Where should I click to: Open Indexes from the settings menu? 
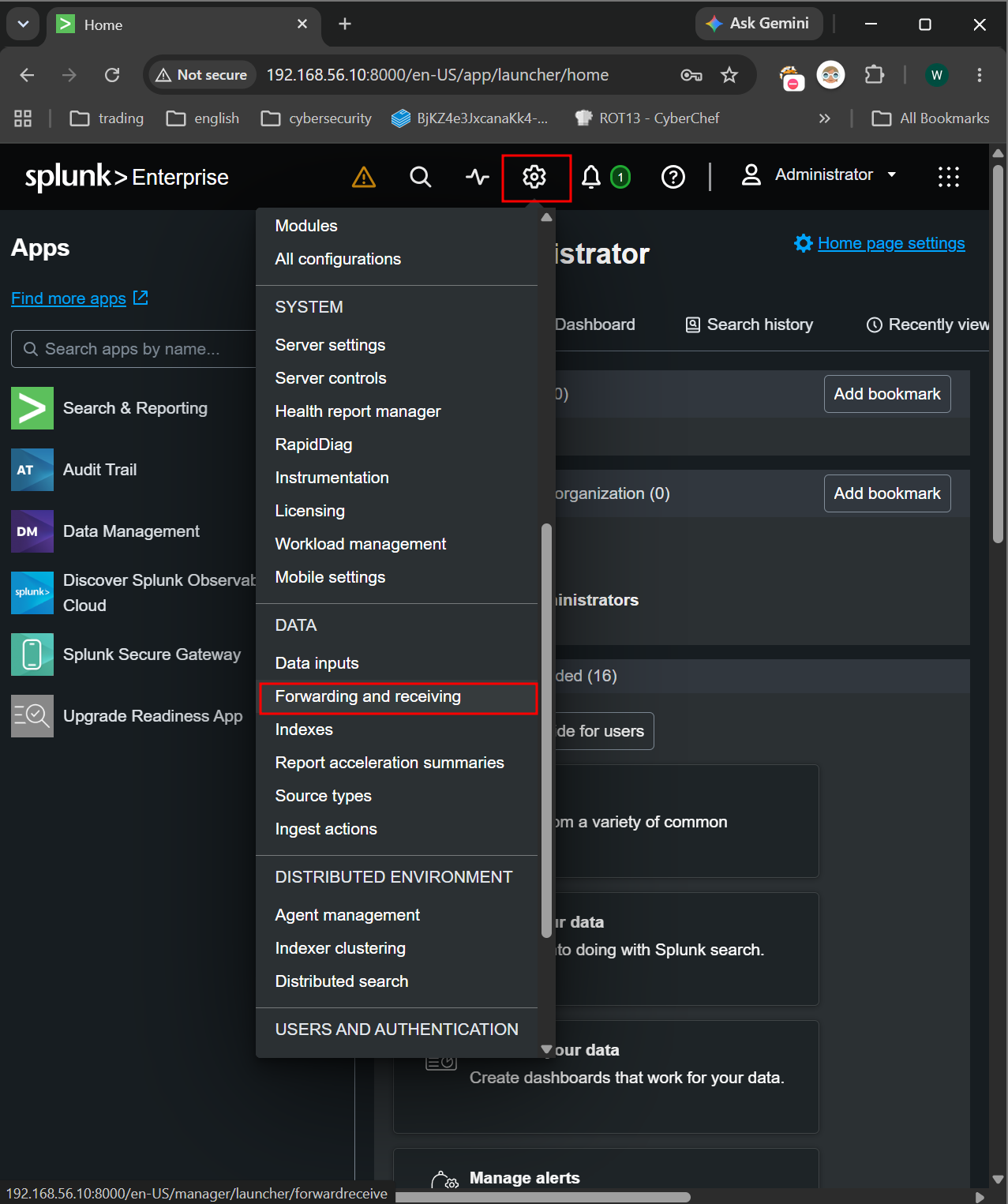[x=304, y=730]
